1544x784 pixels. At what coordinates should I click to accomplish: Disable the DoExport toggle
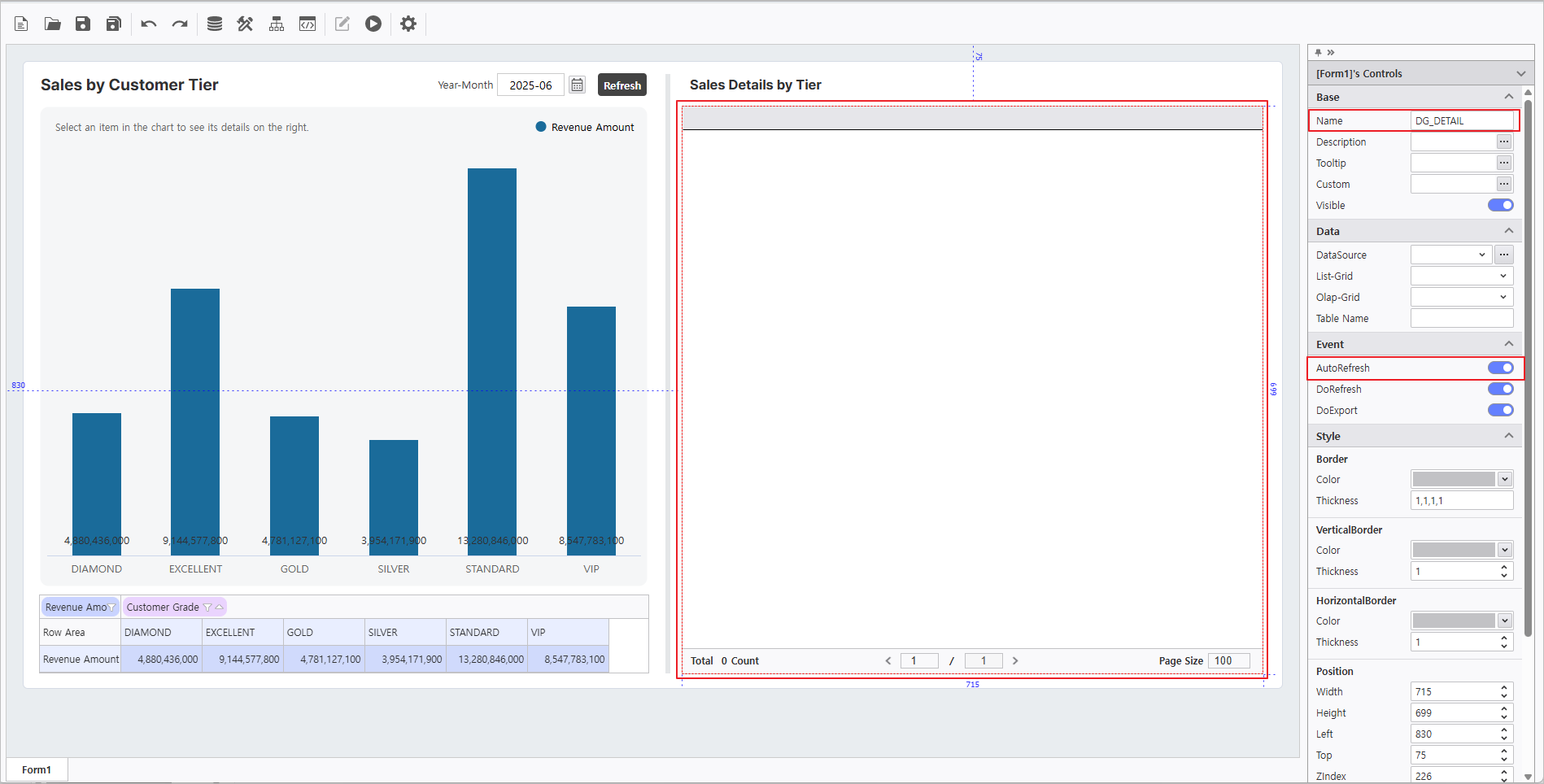tap(1500, 410)
